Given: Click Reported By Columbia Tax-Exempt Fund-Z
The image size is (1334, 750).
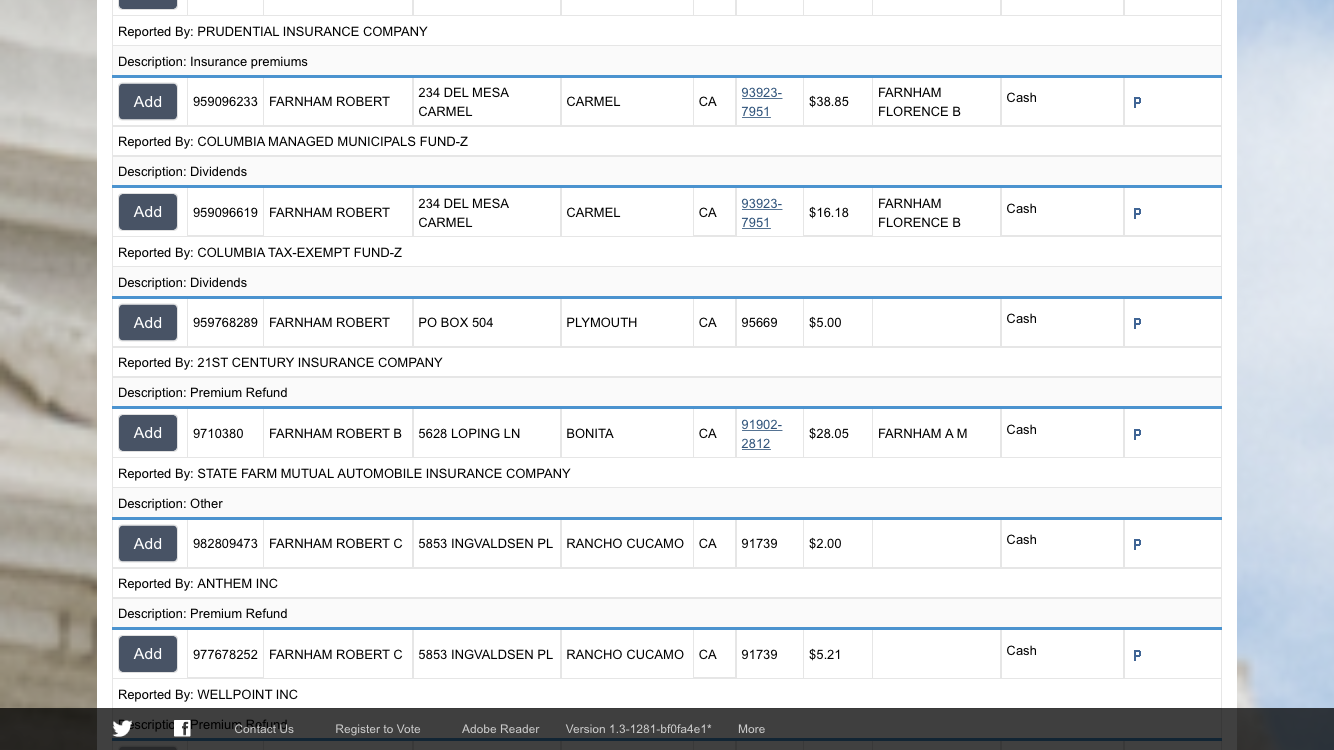Looking at the screenshot, I should coord(667,252).
